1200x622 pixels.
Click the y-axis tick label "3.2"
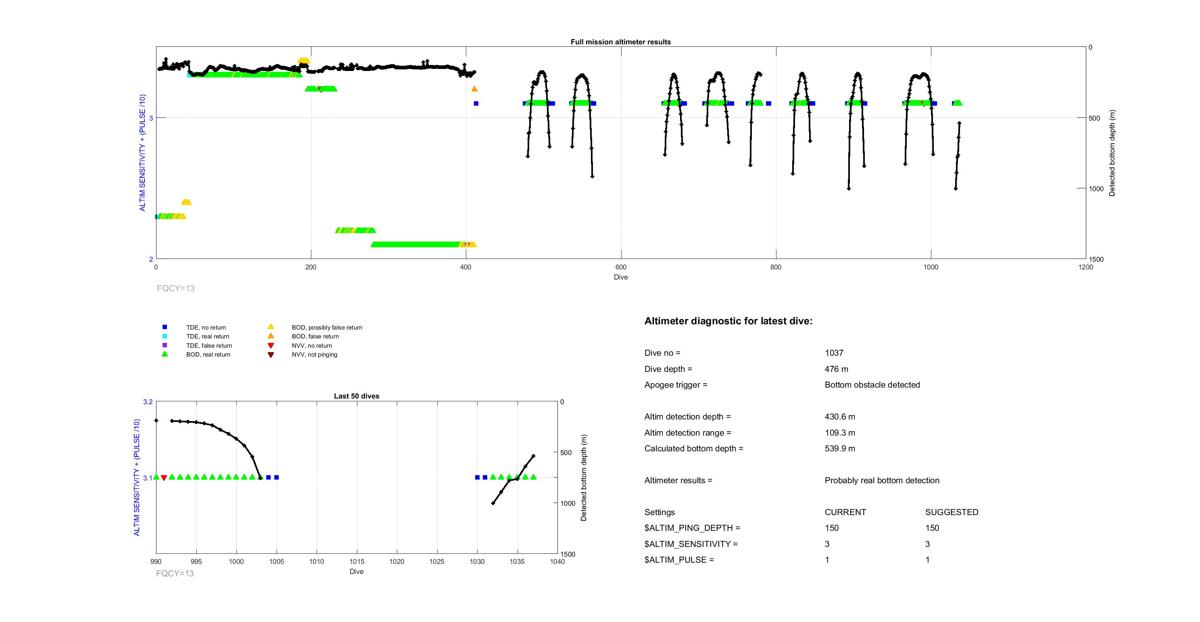tap(148, 402)
